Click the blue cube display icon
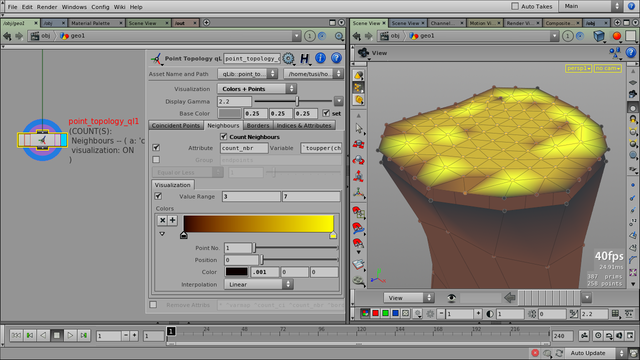640x360 pixels. tap(599, 36)
